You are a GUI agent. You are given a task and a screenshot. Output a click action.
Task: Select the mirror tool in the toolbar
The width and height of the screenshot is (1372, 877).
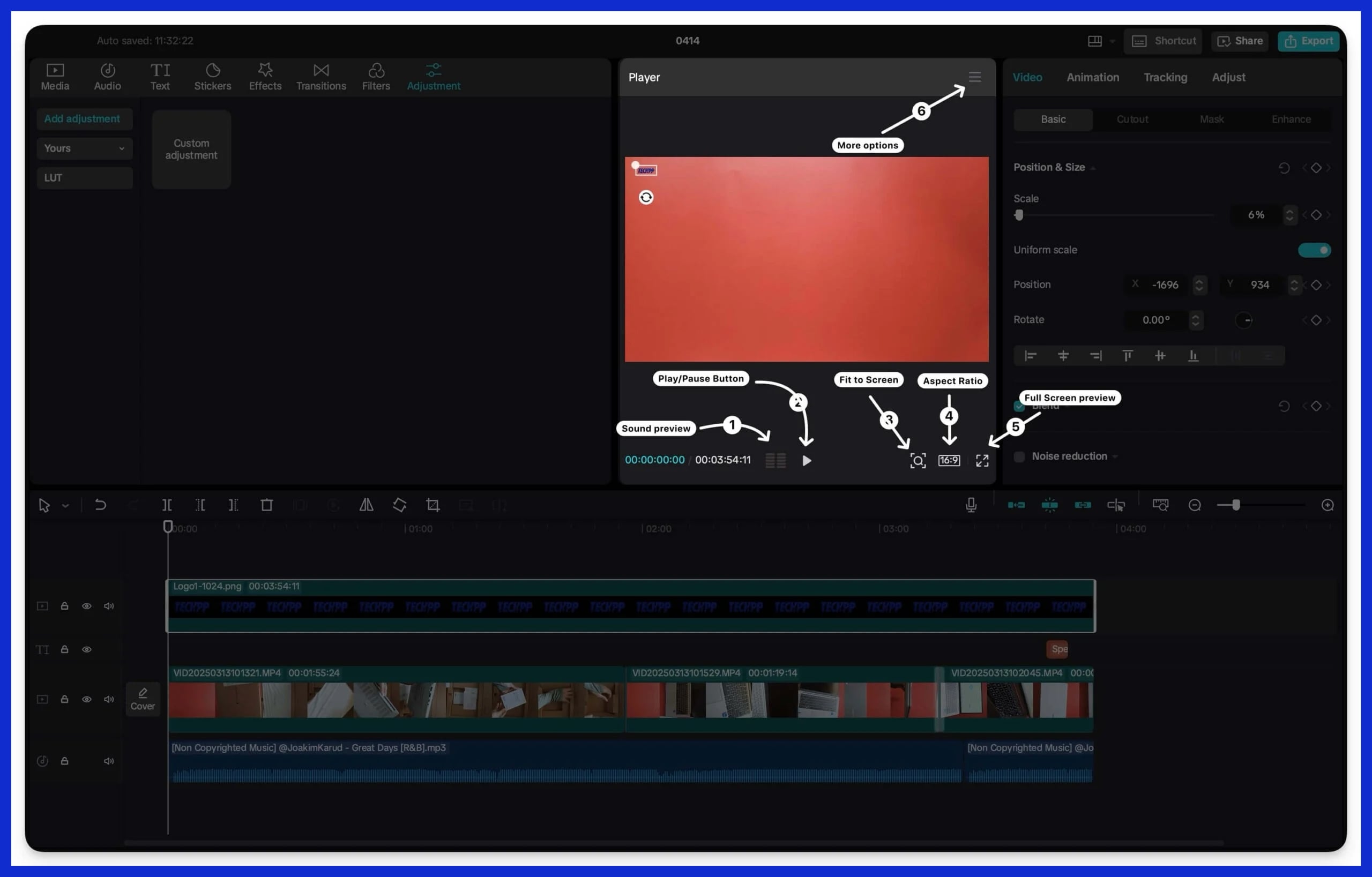pyautogui.click(x=367, y=505)
